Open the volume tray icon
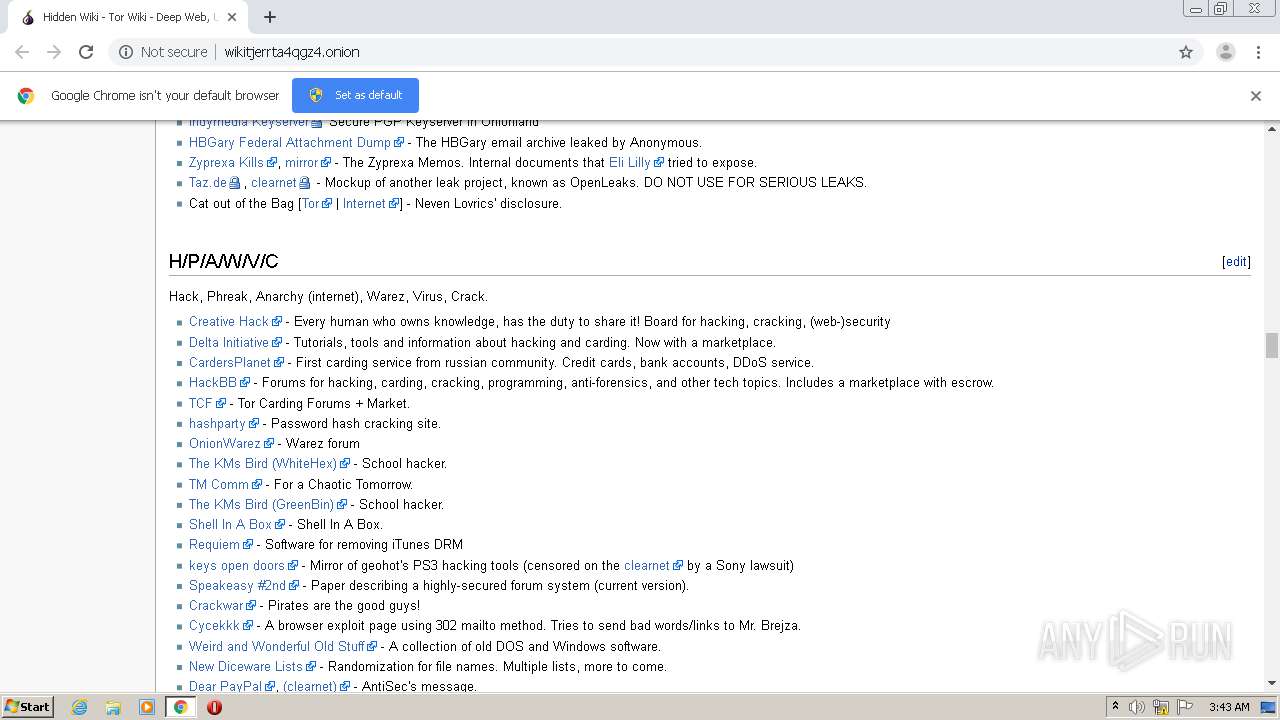Screen dimensions: 1280x720 click(1137, 707)
